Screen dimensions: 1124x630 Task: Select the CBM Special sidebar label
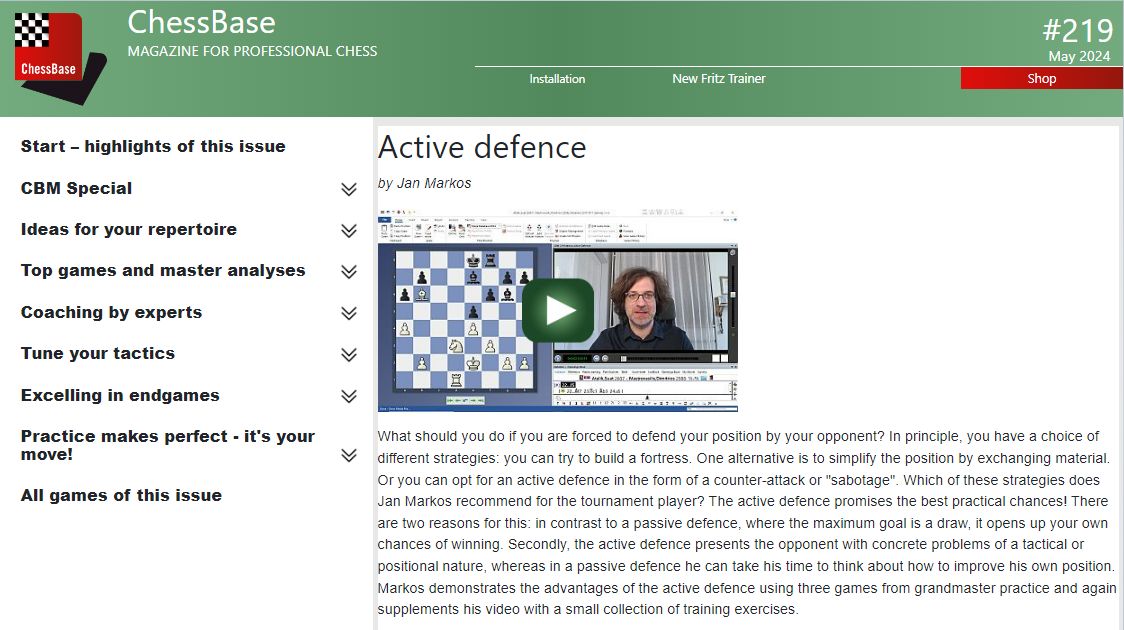coord(76,188)
